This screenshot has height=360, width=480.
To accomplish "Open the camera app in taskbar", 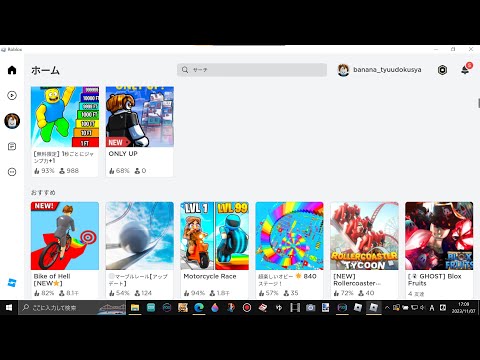I will 310,307.
